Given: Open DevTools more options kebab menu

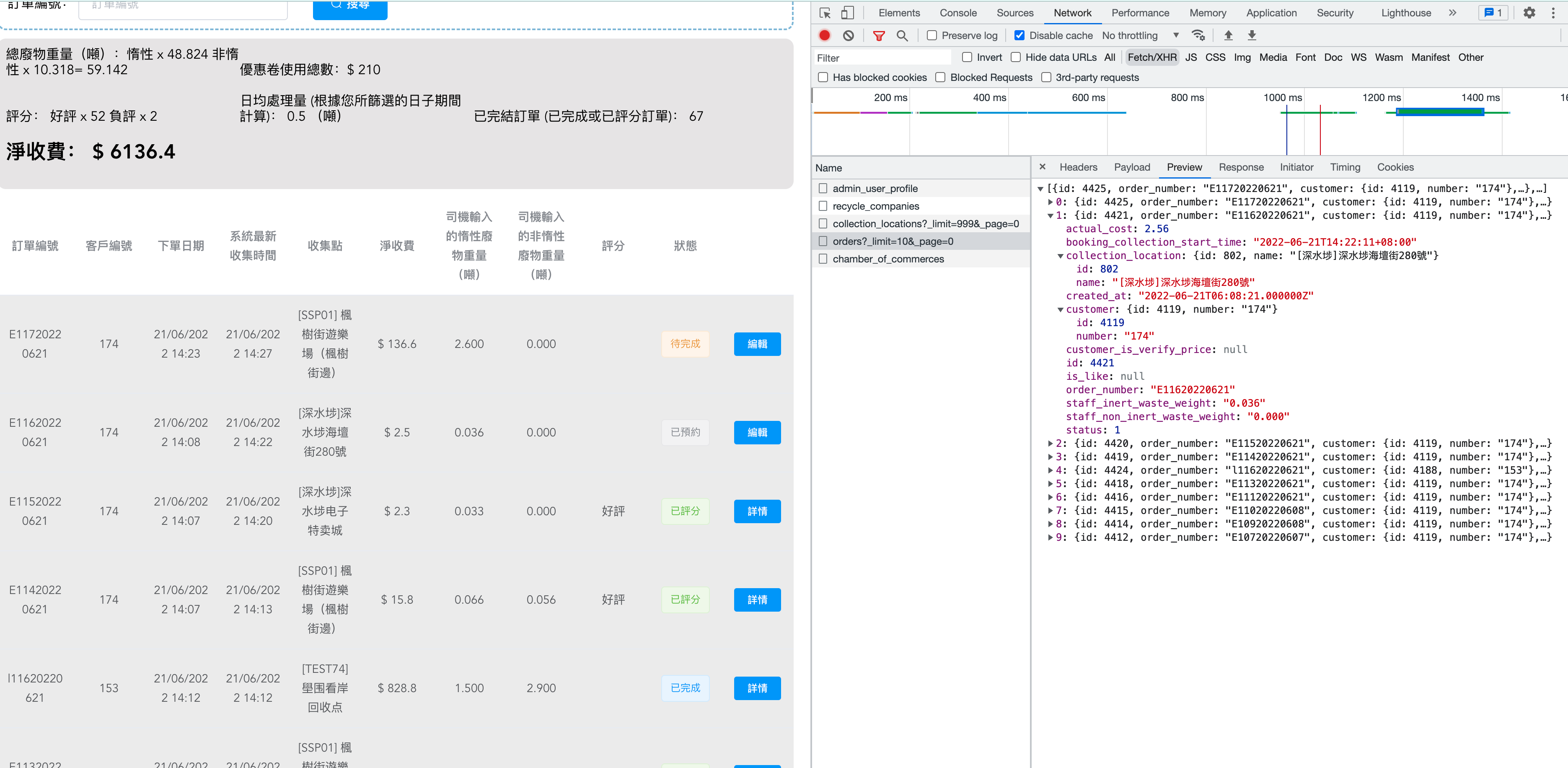Looking at the screenshot, I should coord(1553,13).
